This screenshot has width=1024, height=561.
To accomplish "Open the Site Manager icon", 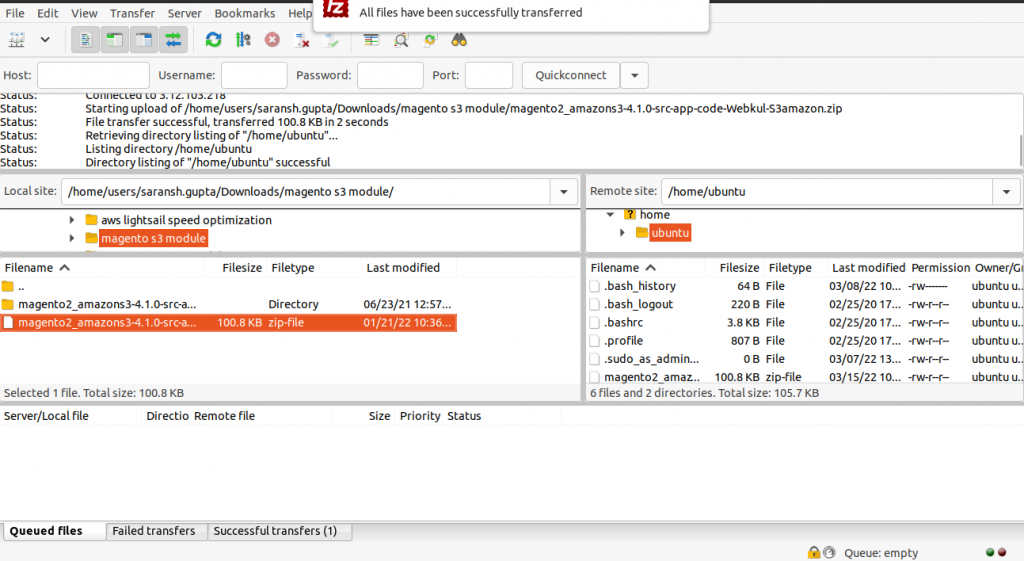I will pyautogui.click(x=17, y=40).
